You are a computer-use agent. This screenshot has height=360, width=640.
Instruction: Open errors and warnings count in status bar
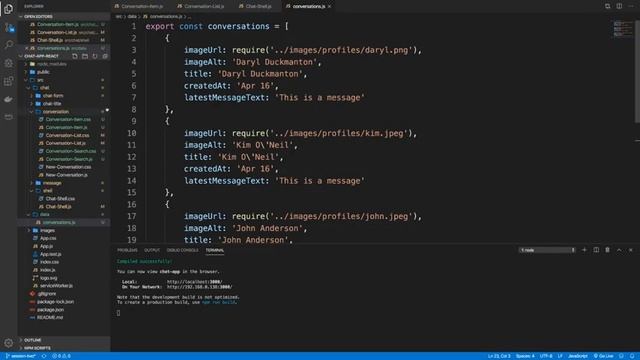pos(62,356)
